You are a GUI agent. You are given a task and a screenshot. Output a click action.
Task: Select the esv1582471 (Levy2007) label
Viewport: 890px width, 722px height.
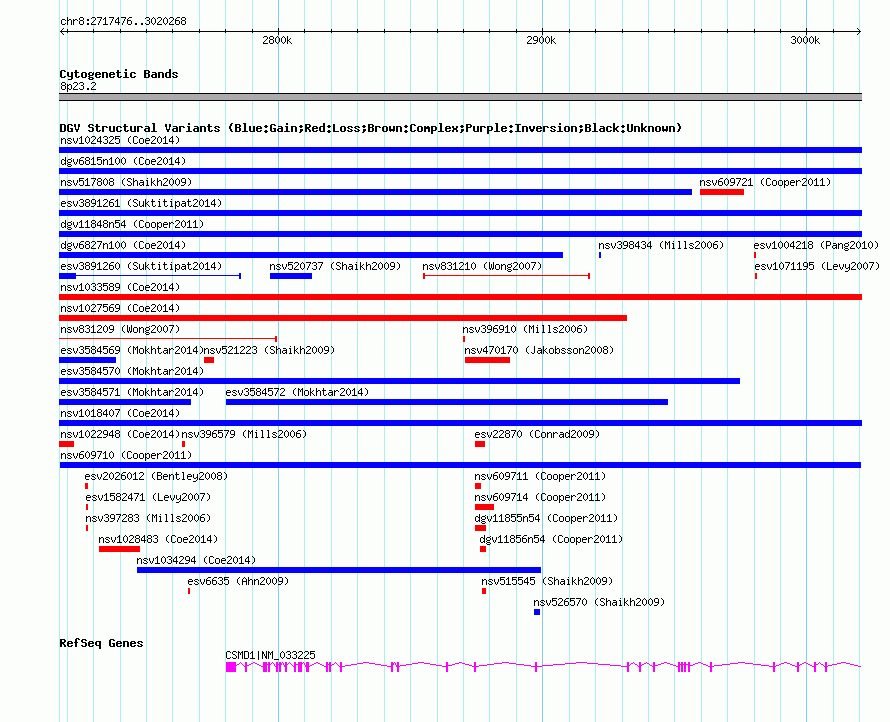pos(148,497)
